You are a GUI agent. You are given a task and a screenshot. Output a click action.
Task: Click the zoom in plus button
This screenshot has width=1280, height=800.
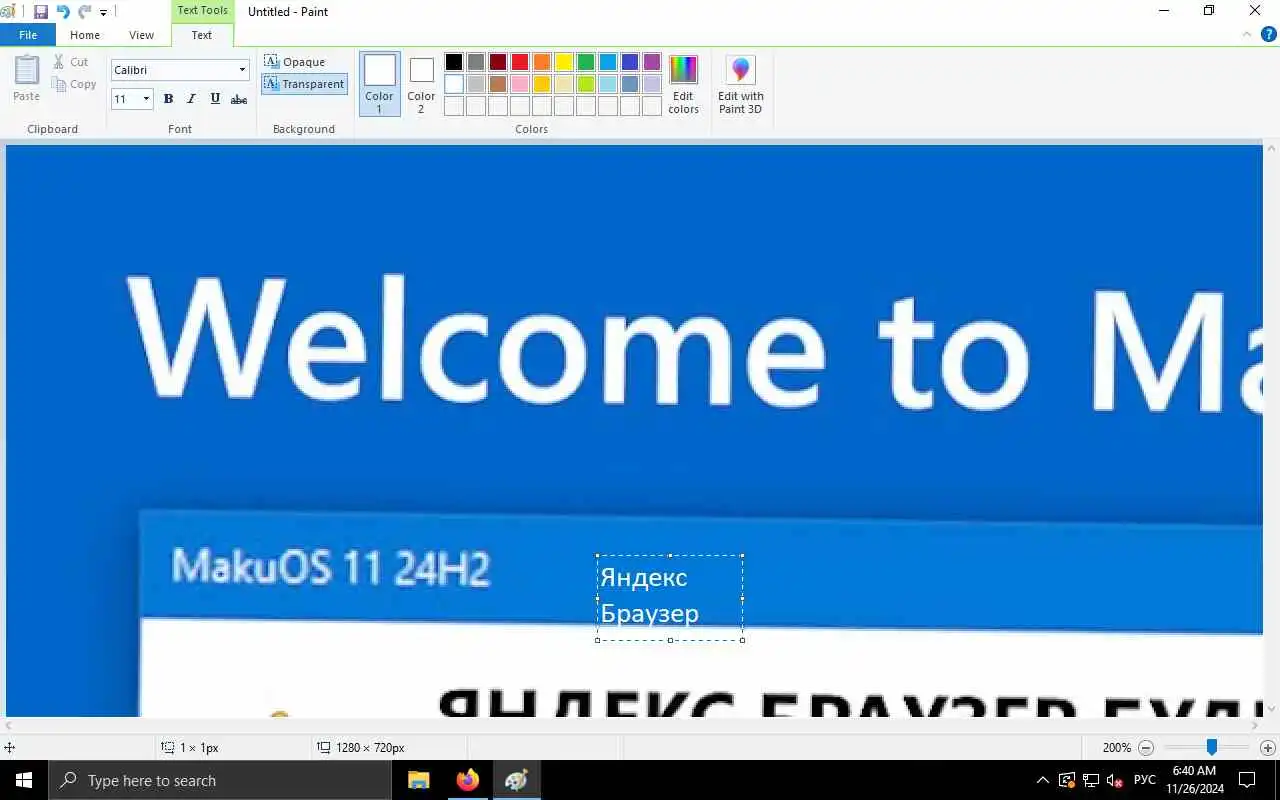point(1268,747)
